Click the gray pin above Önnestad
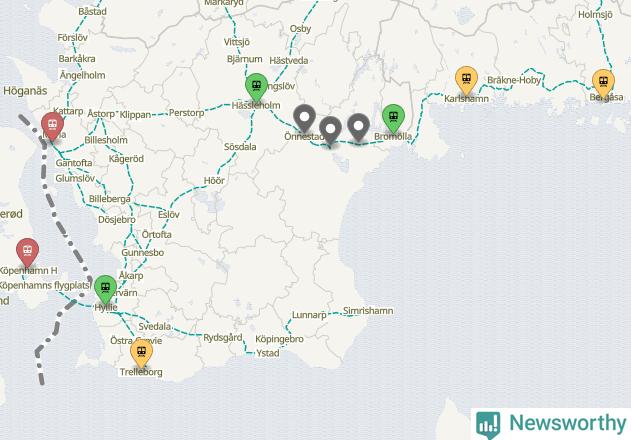The image size is (631, 440). pos(305,118)
